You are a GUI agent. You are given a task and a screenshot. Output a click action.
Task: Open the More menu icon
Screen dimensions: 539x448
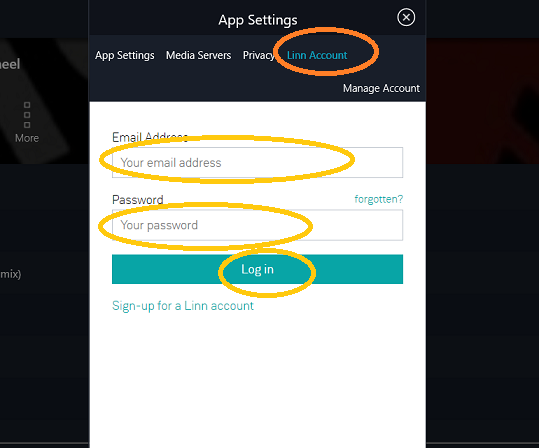coord(27,114)
